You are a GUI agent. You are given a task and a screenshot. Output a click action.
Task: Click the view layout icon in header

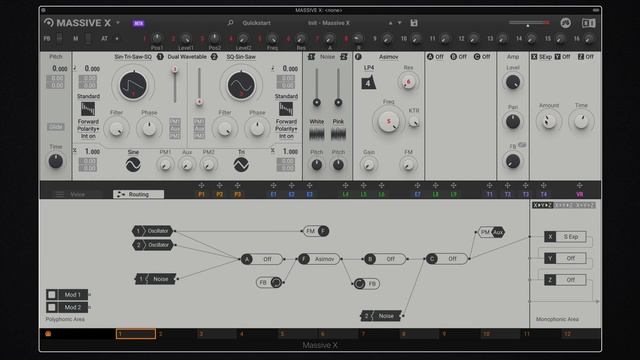[589, 23]
